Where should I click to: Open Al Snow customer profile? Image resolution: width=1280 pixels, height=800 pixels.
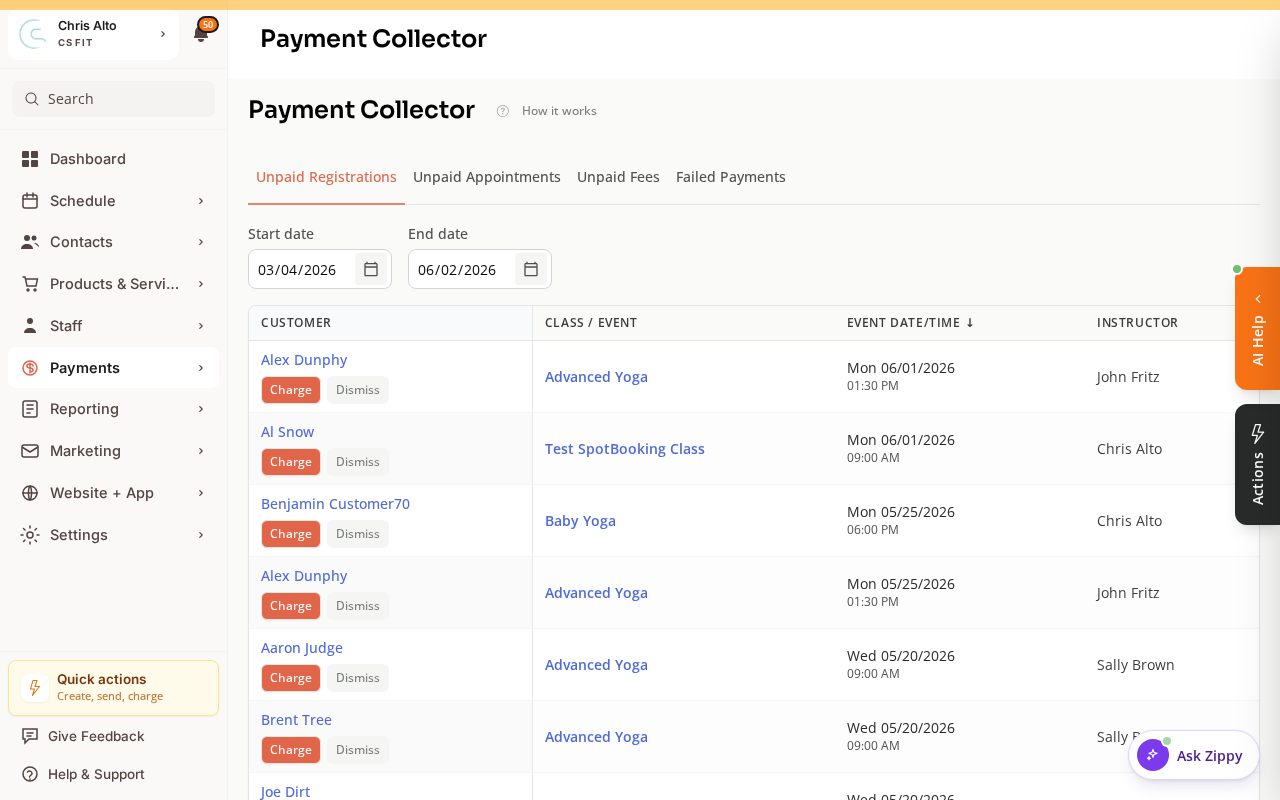287,432
